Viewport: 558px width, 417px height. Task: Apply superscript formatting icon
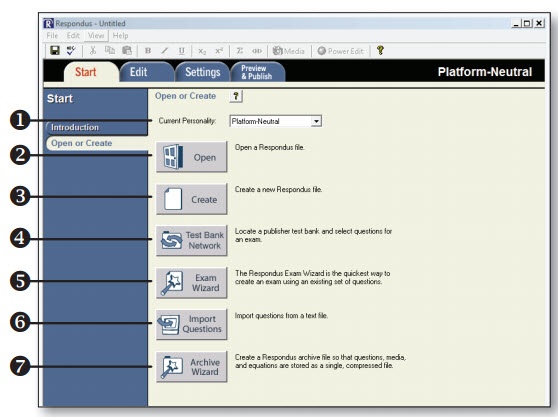click(219, 51)
